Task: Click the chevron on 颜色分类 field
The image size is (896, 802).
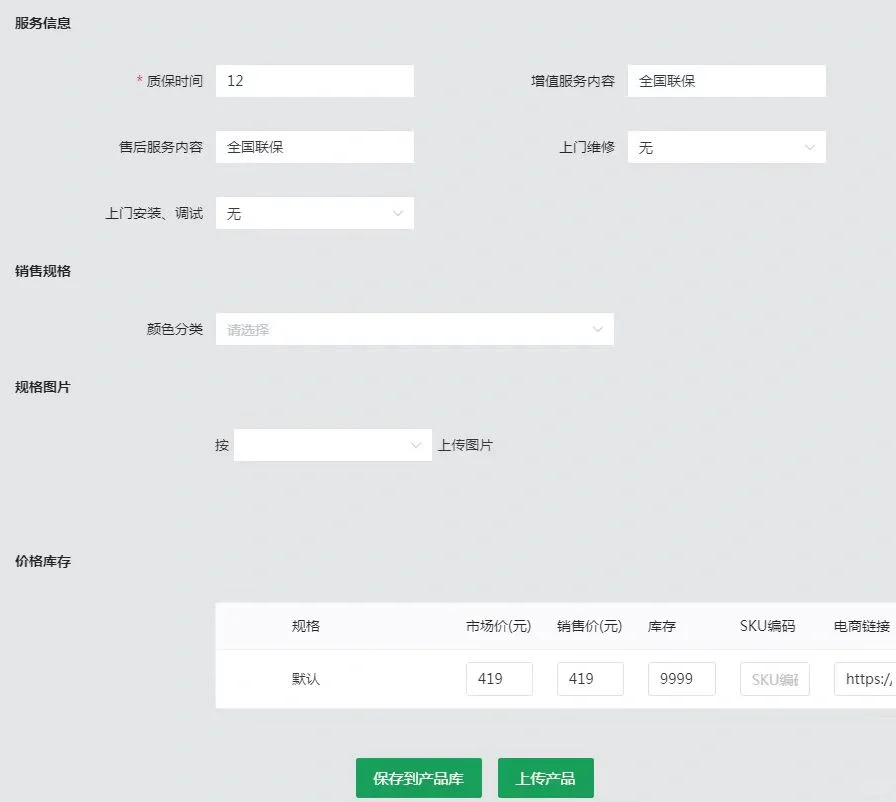Action: click(598, 328)
